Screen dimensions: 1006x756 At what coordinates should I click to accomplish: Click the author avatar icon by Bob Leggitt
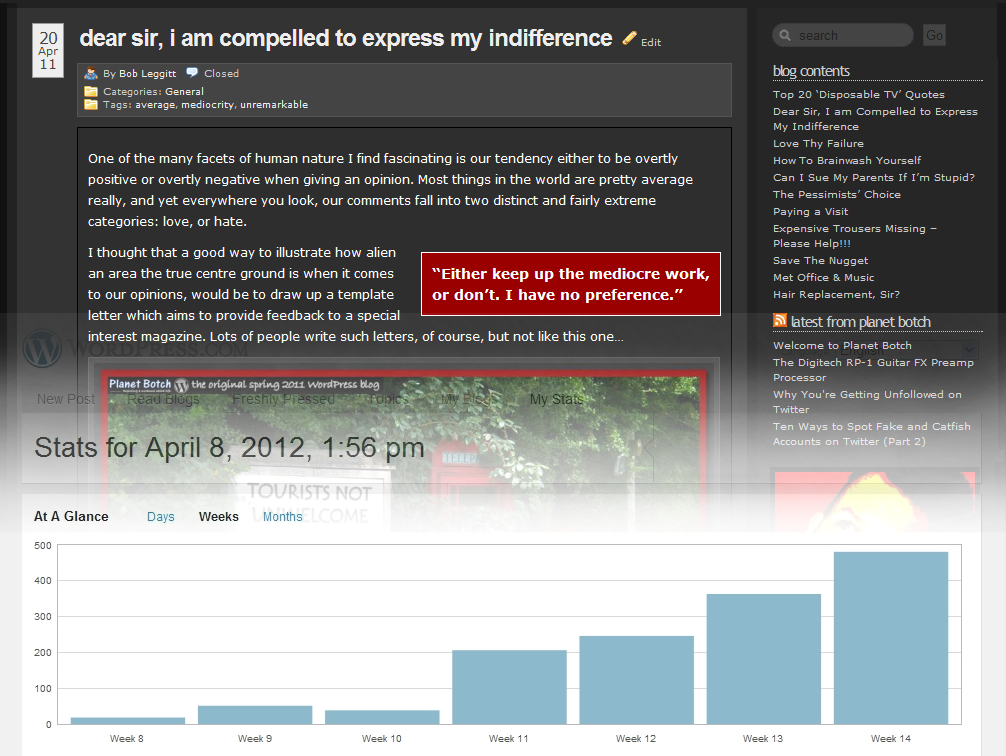pyautogui.click(x=91, y=73)
